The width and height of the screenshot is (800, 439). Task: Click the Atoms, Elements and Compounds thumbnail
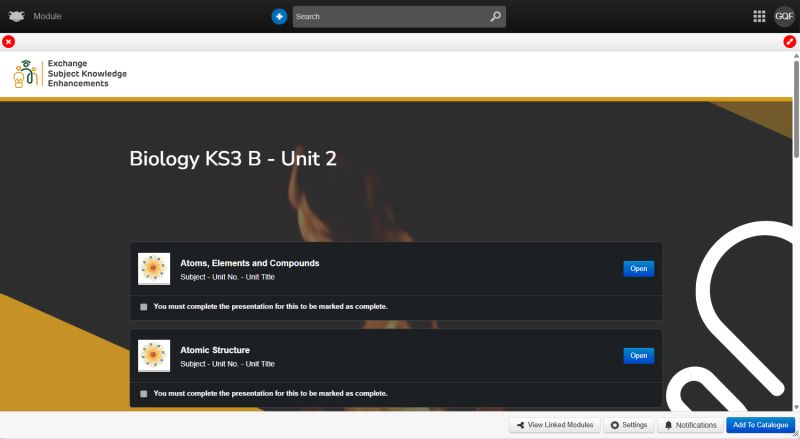[153, 268]
